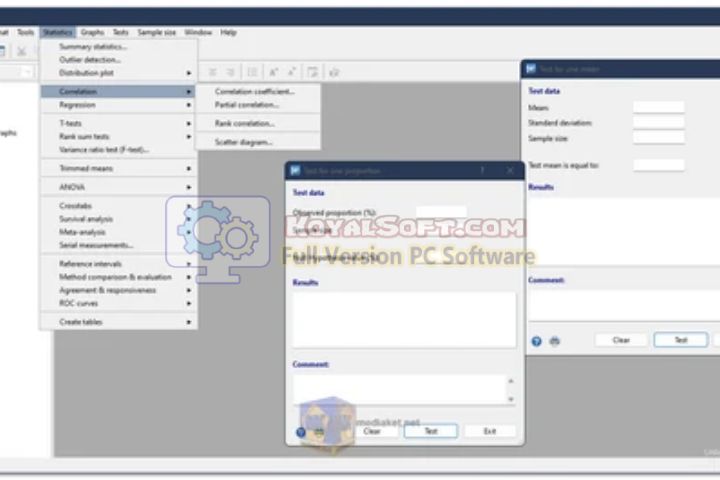Close the Test for one proportion dialog
The height and width of the screenshot is (480, 720).
510,170
